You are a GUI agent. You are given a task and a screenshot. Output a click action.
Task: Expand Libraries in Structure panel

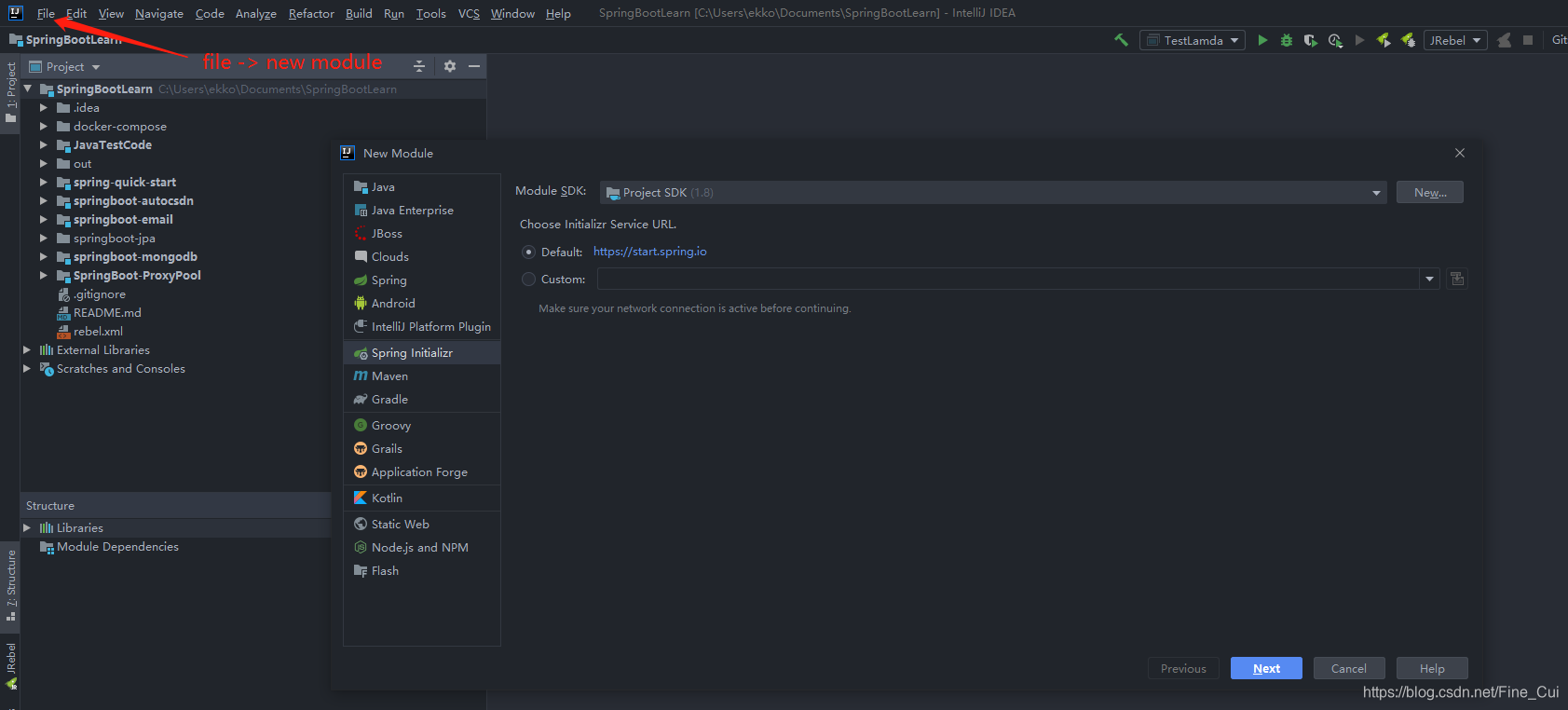27,528
